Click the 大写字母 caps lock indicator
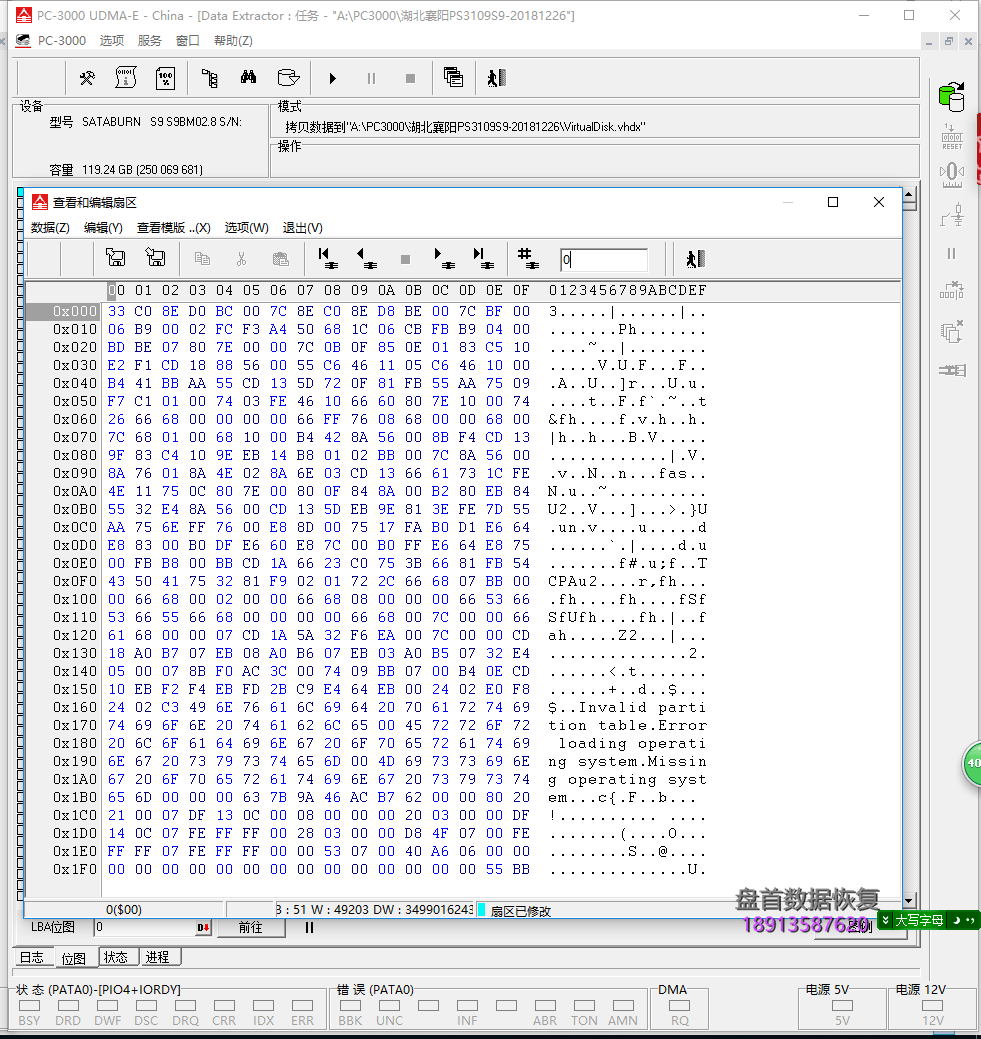The height and width of the screenshot is (1039, 981). (919, 920)
